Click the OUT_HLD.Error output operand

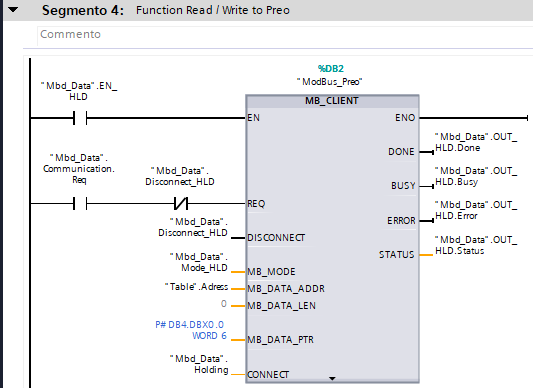click(x=476, y=210)
